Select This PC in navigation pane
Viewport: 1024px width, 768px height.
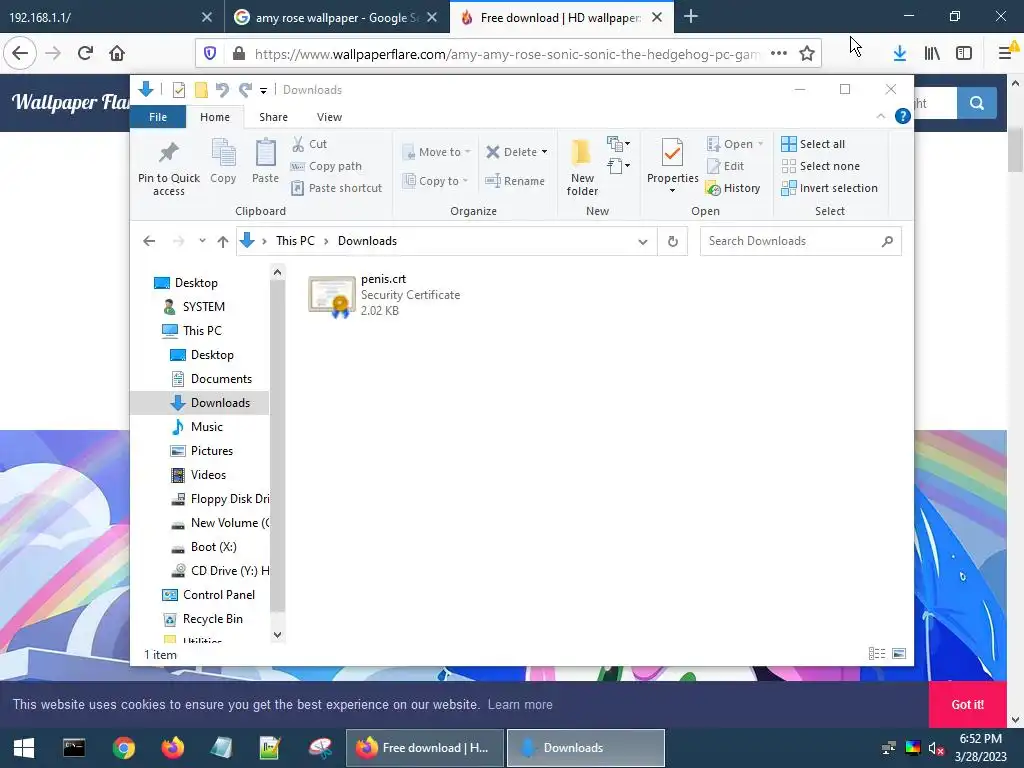(202, 331)
